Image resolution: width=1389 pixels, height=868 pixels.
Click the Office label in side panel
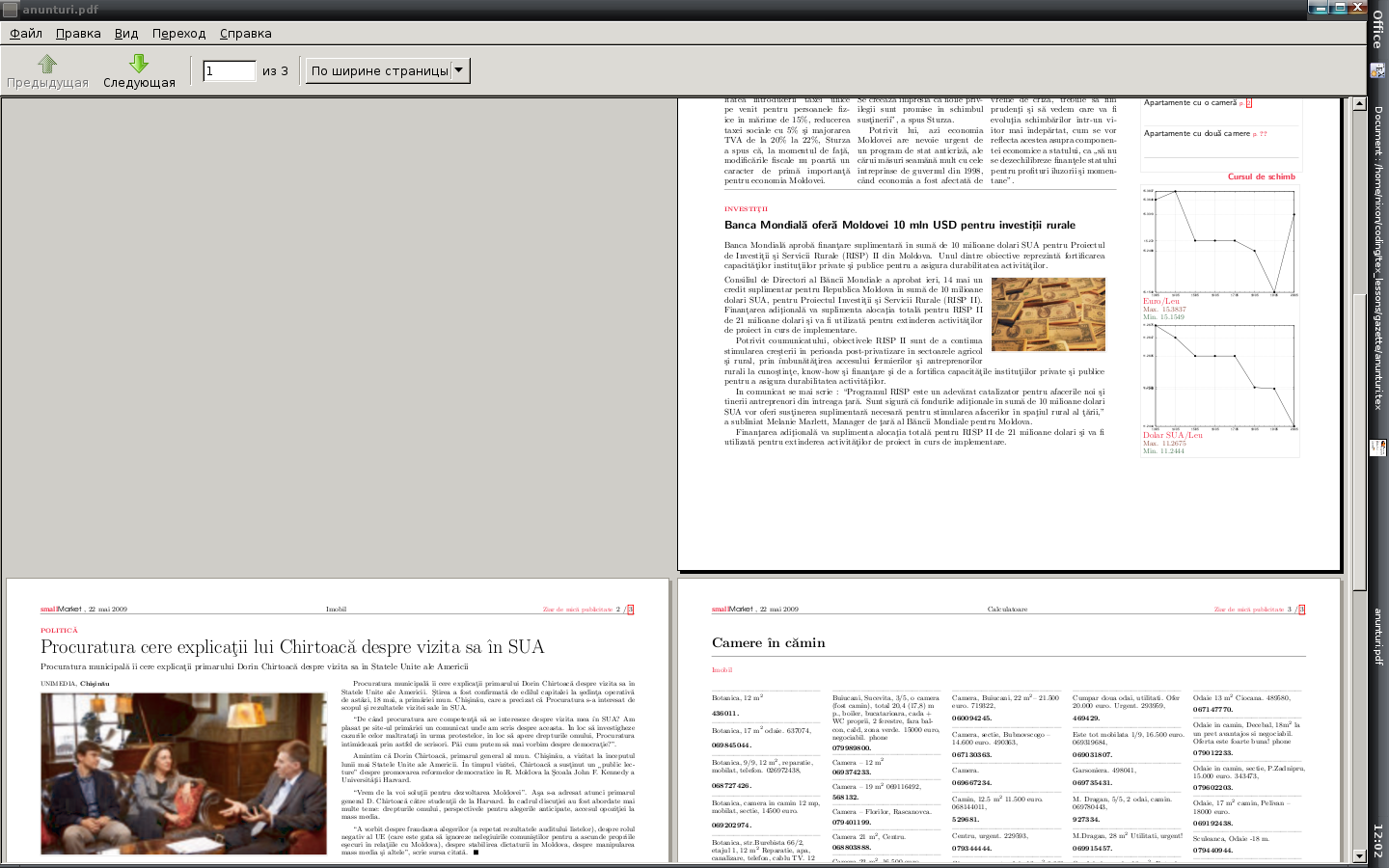point(1377,30)
